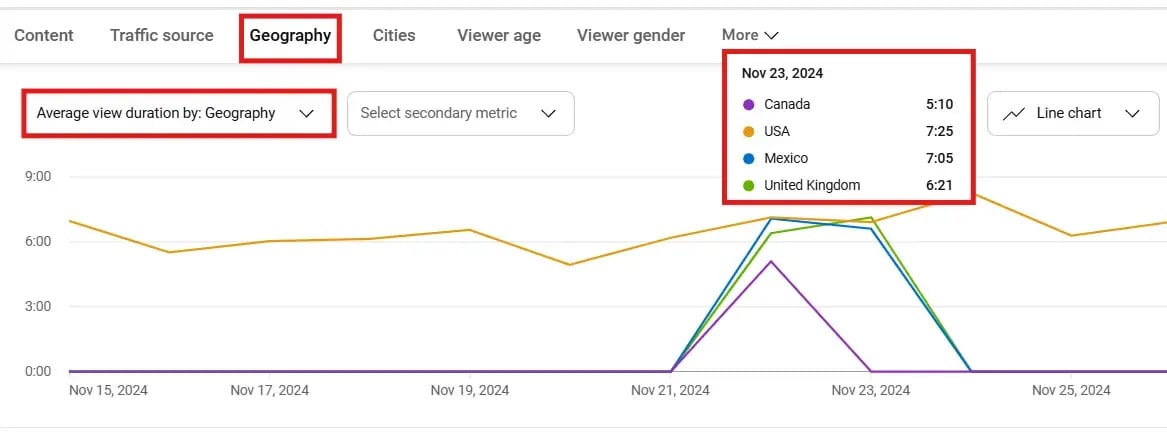Viewport: 1167px width, 436px height.
Task: Open Average view duration metric dropdown
Action: tap(178, 113)
